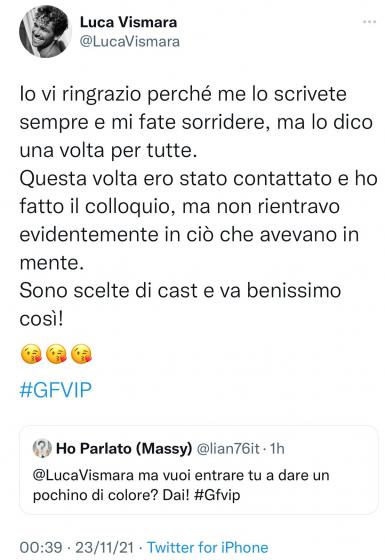385x560 pixels.
Task: Click the 'Sono scelte di cast' sentence
Action: (180, 304)
